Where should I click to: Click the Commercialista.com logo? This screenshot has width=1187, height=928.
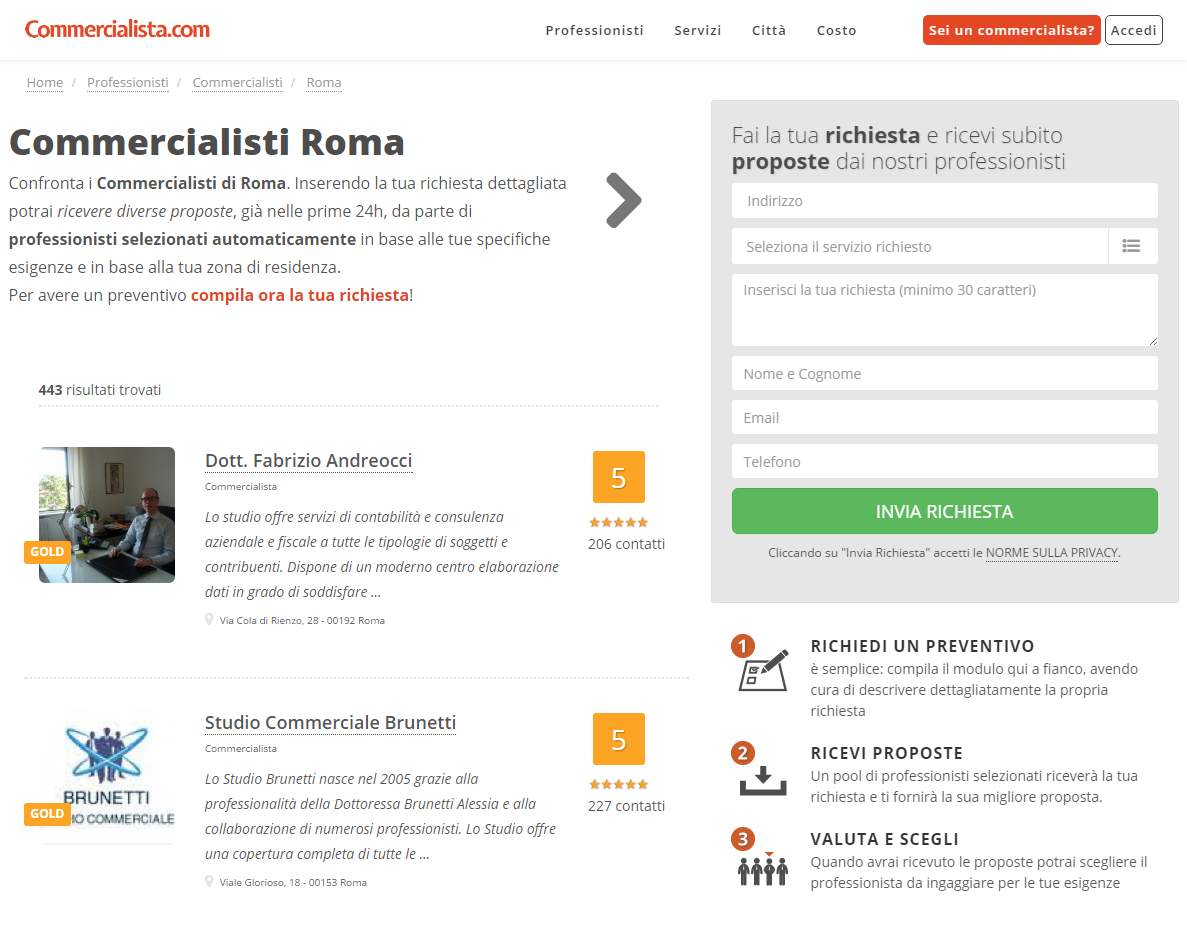[117, 30]
